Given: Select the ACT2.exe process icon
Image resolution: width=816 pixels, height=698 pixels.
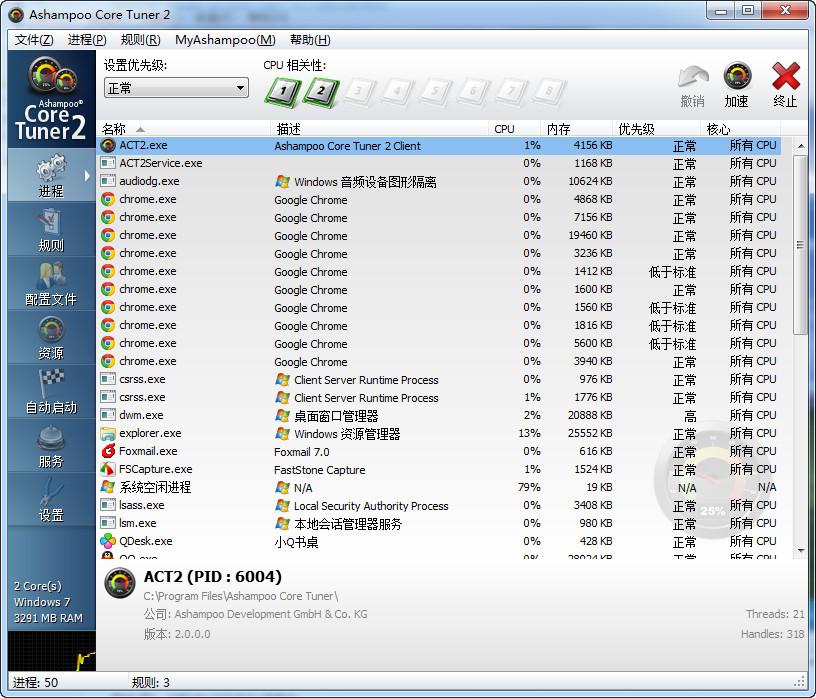Looking at the screenshot, I should tap(108, 146).
